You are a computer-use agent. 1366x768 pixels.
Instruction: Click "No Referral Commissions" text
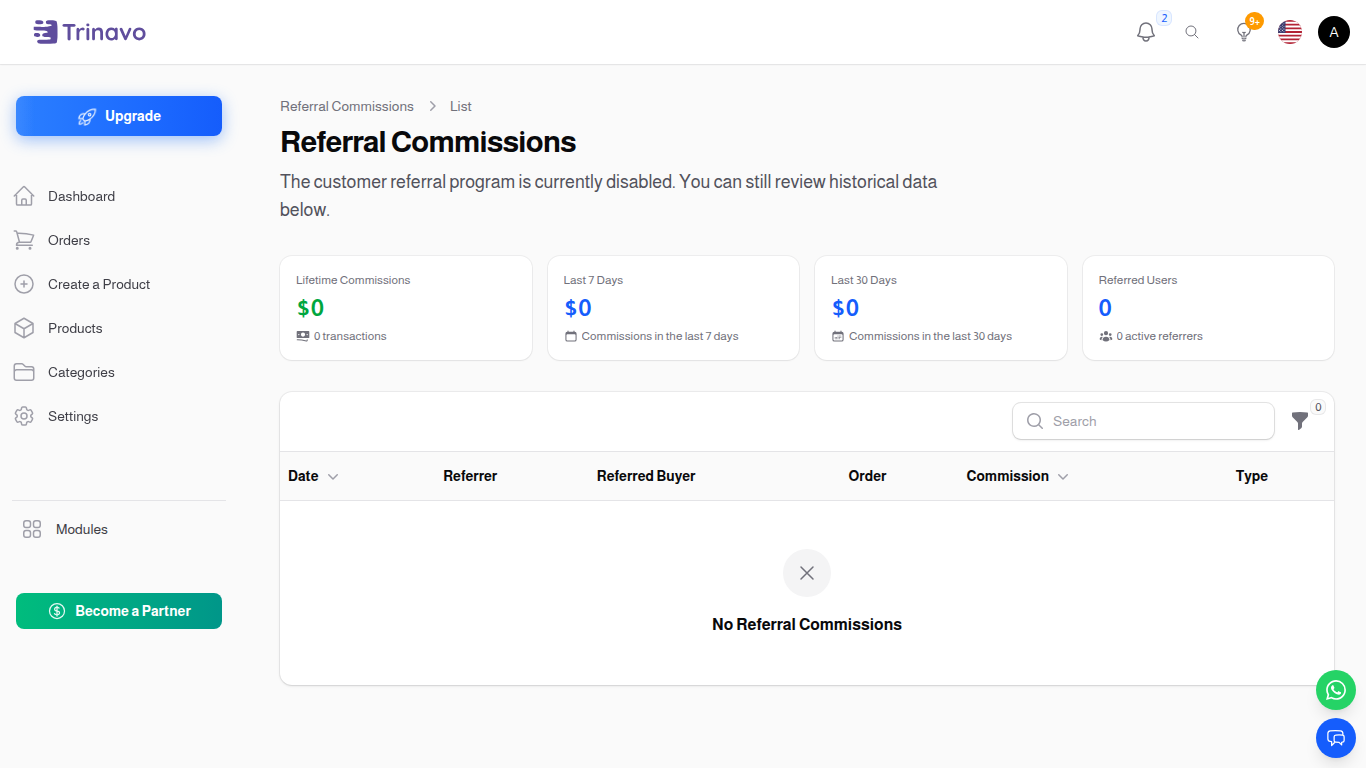pos(807,624)
